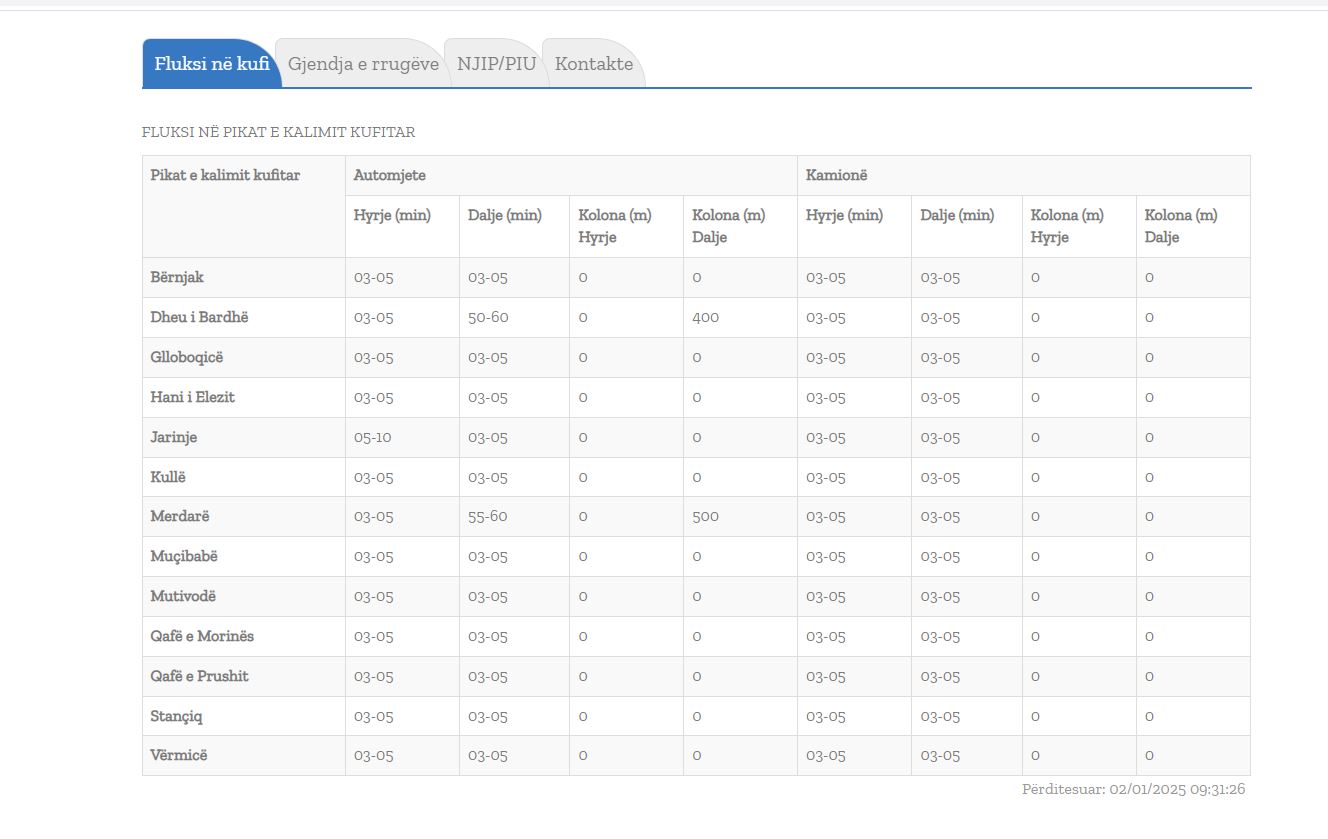Click the Bërnjak row label

pyautogui.click(x=177, y=277)
